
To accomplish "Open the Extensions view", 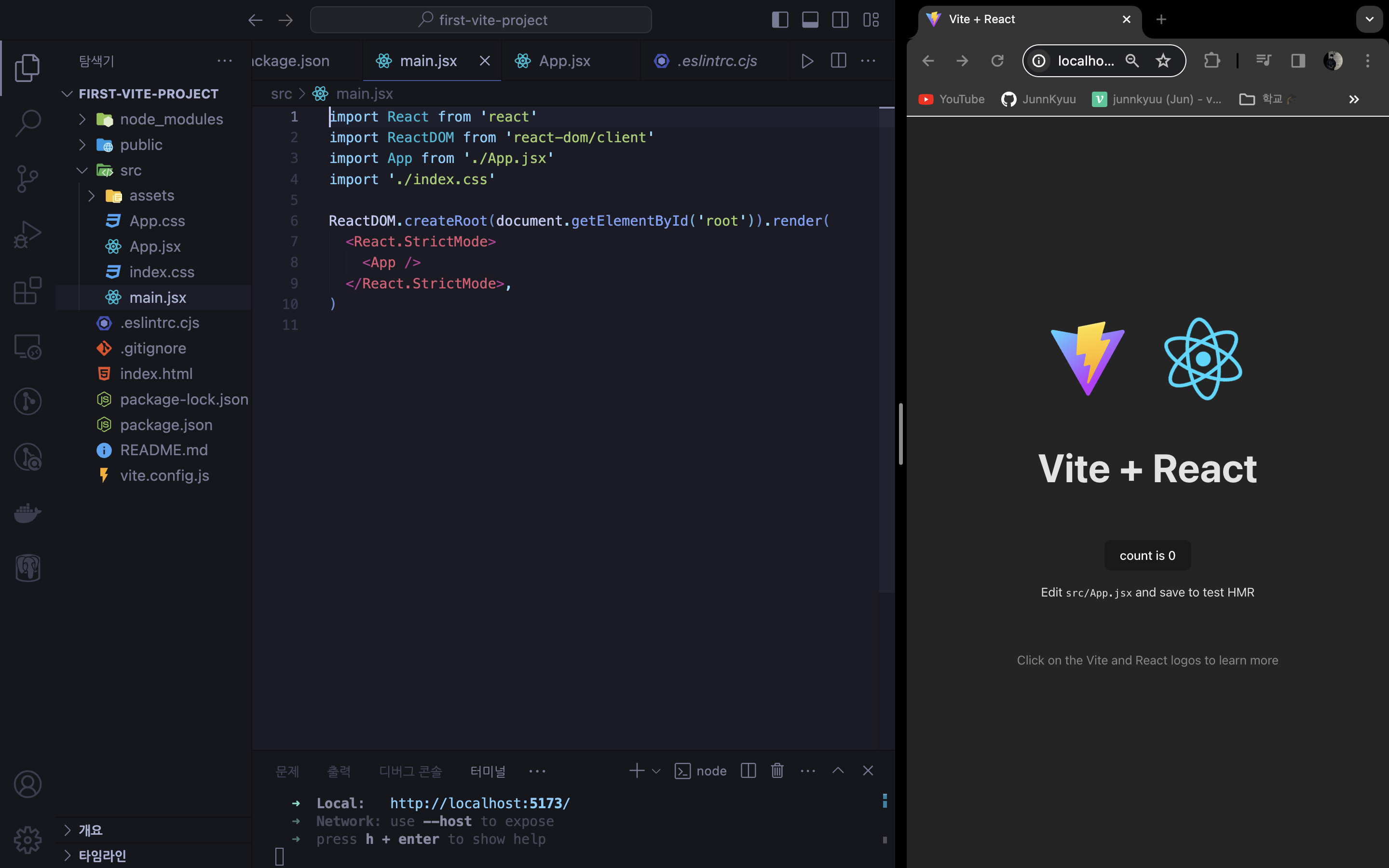I will 27,290.
